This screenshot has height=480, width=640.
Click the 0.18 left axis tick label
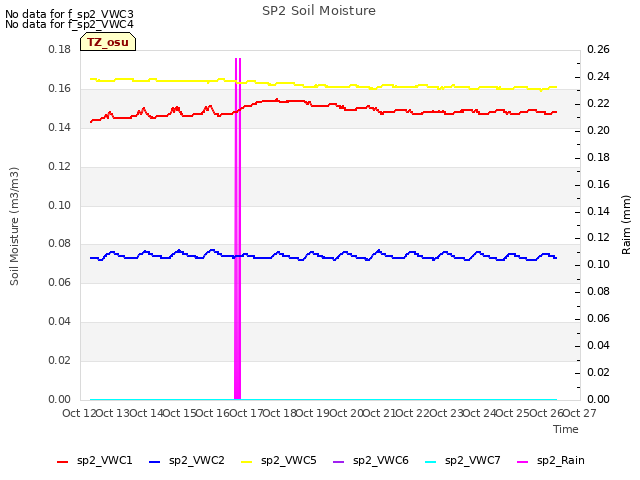click(60, 49)
